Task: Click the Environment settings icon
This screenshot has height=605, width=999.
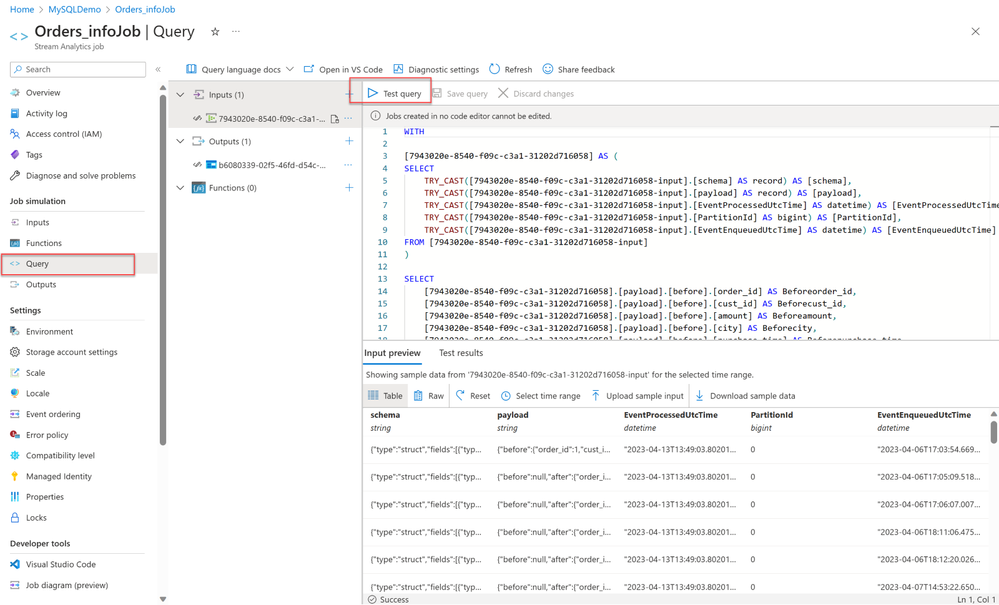Action: (15, 332)
